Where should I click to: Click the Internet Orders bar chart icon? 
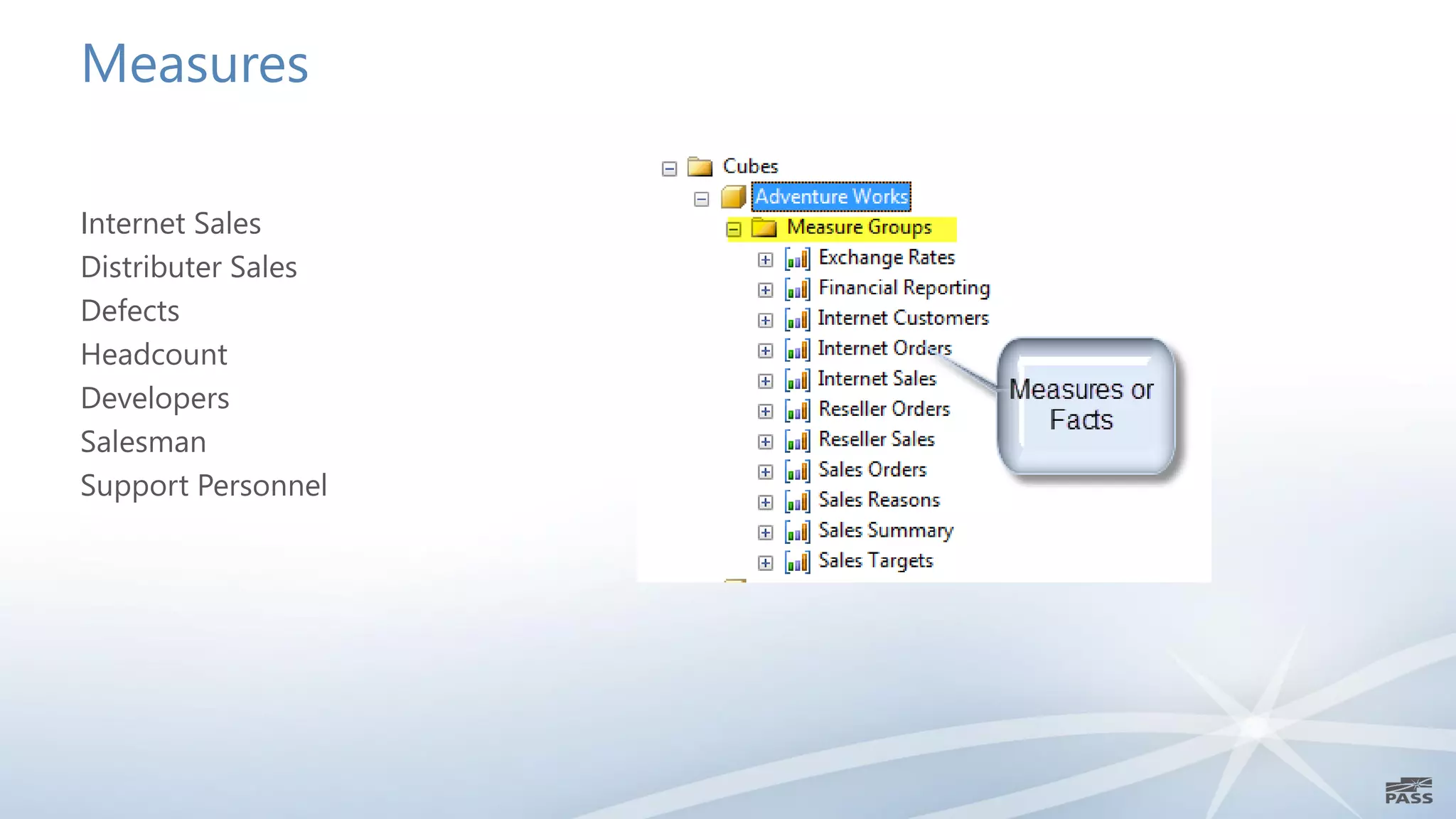click(797, 350)
